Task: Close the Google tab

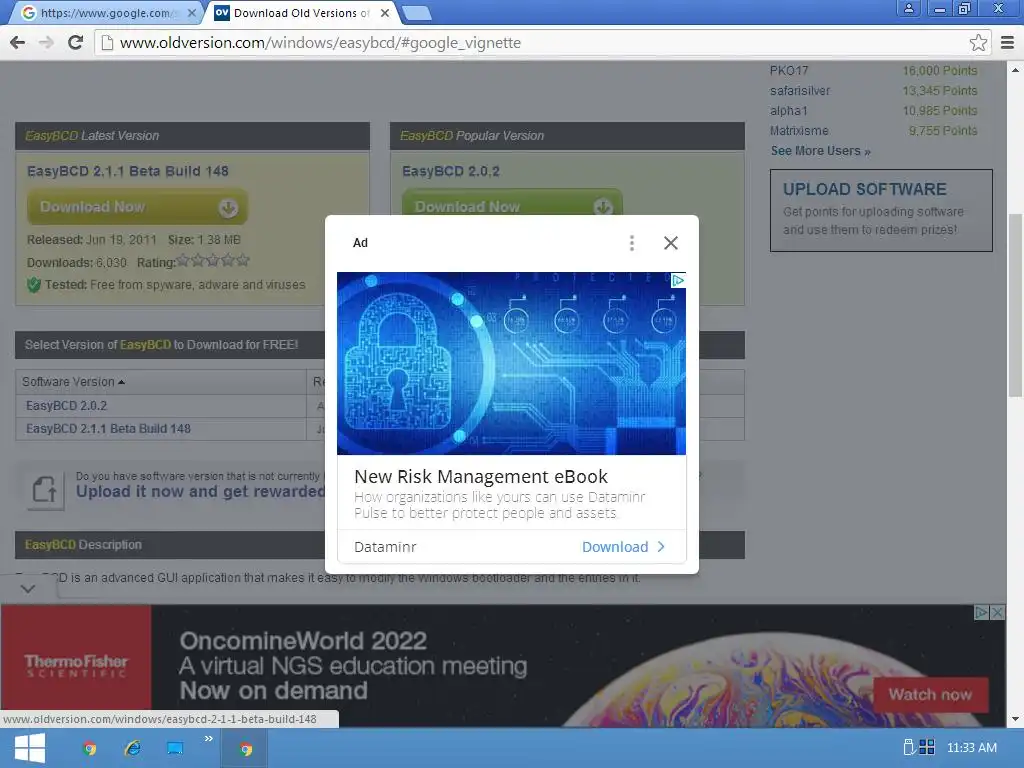Action: pyautogui.click(x=191, y=12)
